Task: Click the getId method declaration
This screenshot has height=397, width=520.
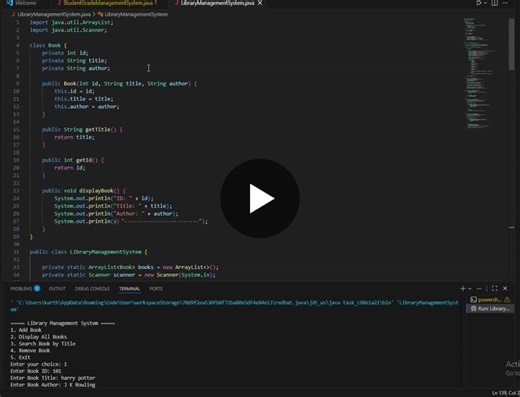Action: pyautogui.click(x=73, y=160)
